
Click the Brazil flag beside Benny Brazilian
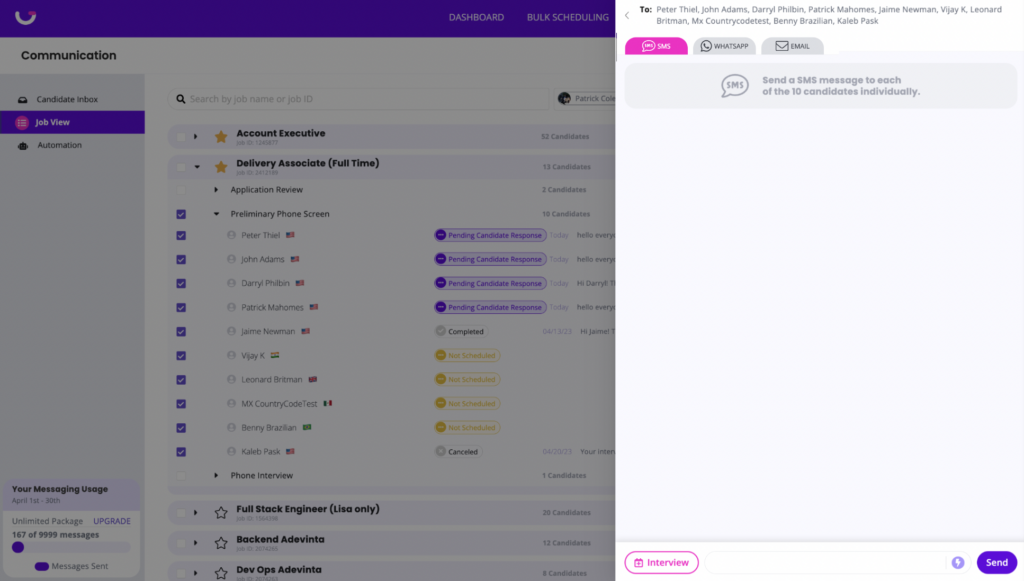point(307,428)
